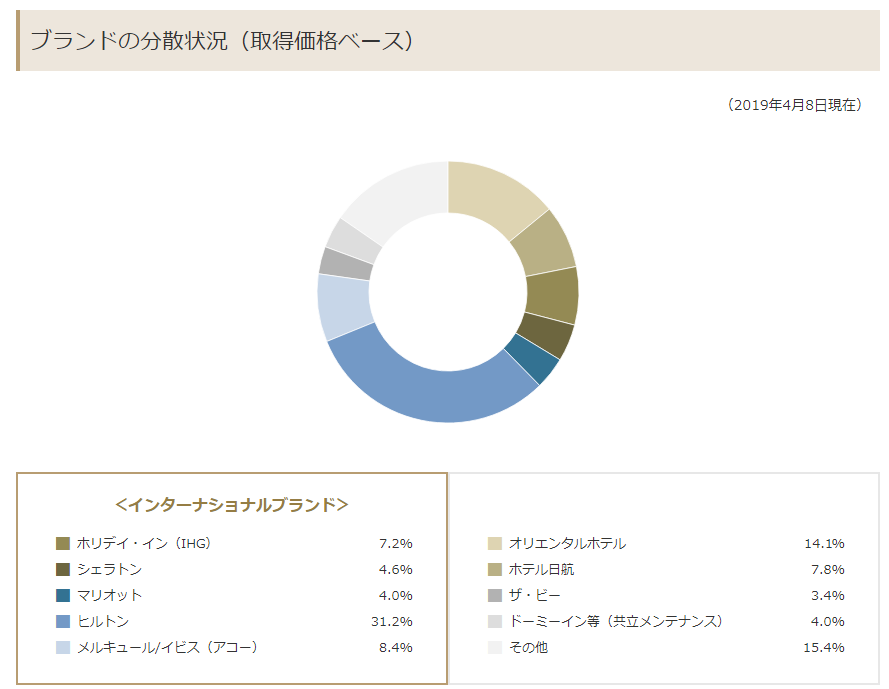
Task: Click the その他 legend color swatch
Action: [495, 647]
